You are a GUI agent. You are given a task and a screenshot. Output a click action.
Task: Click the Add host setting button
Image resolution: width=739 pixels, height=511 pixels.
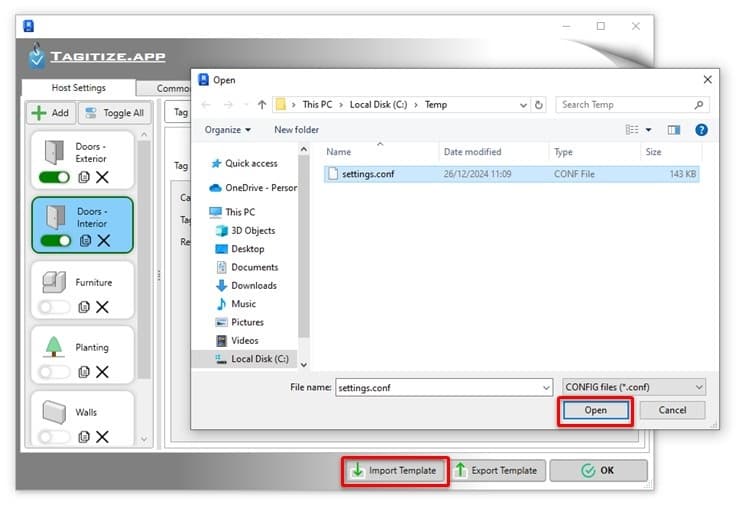pyautogui.click(x=51, y=113)
